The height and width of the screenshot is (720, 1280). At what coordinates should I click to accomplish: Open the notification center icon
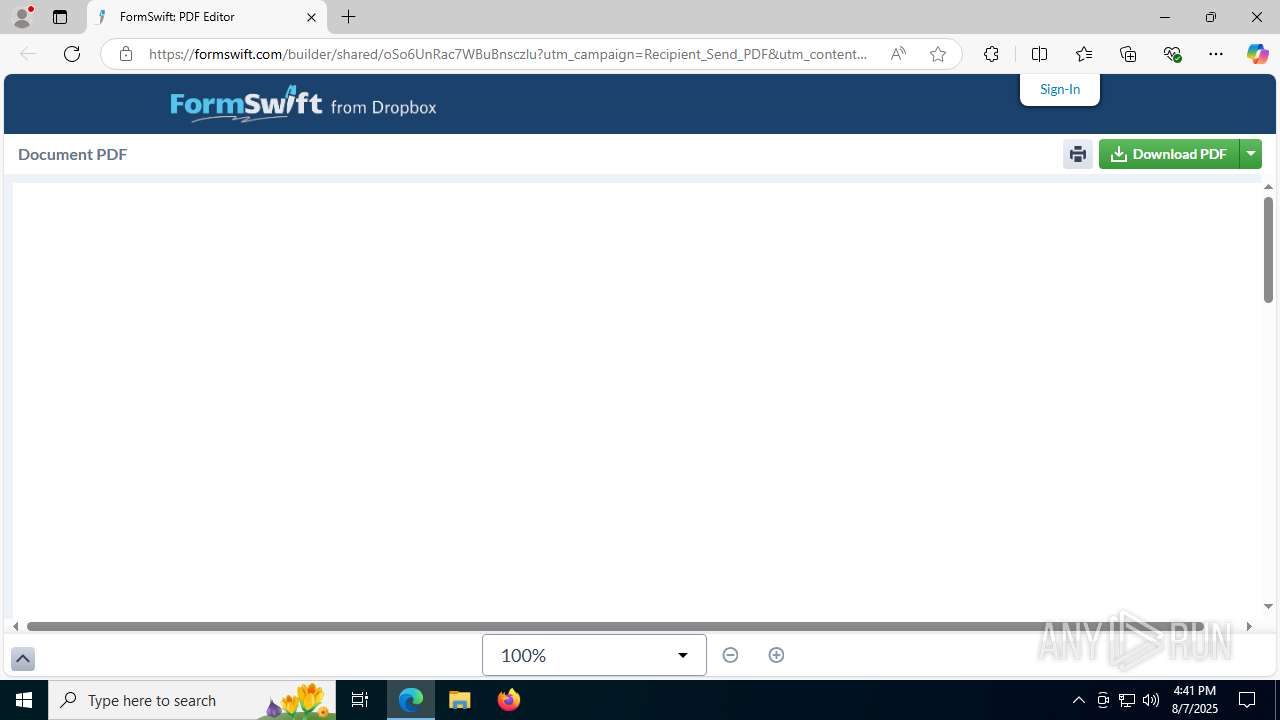[x=1247, y=700]
